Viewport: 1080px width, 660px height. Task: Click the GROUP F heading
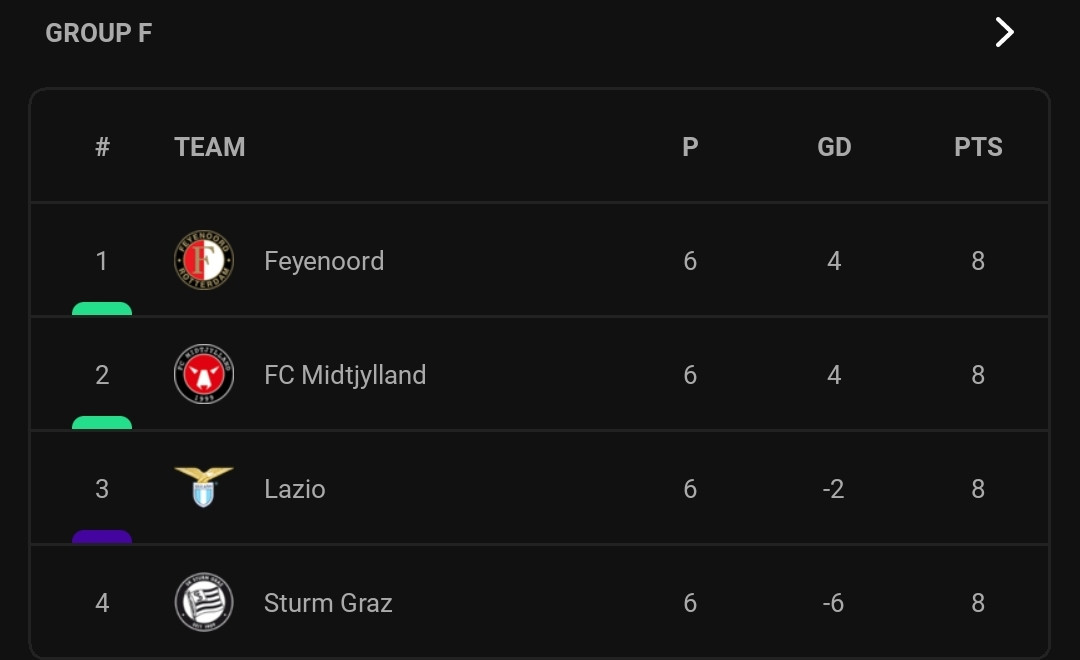point(98,33)
